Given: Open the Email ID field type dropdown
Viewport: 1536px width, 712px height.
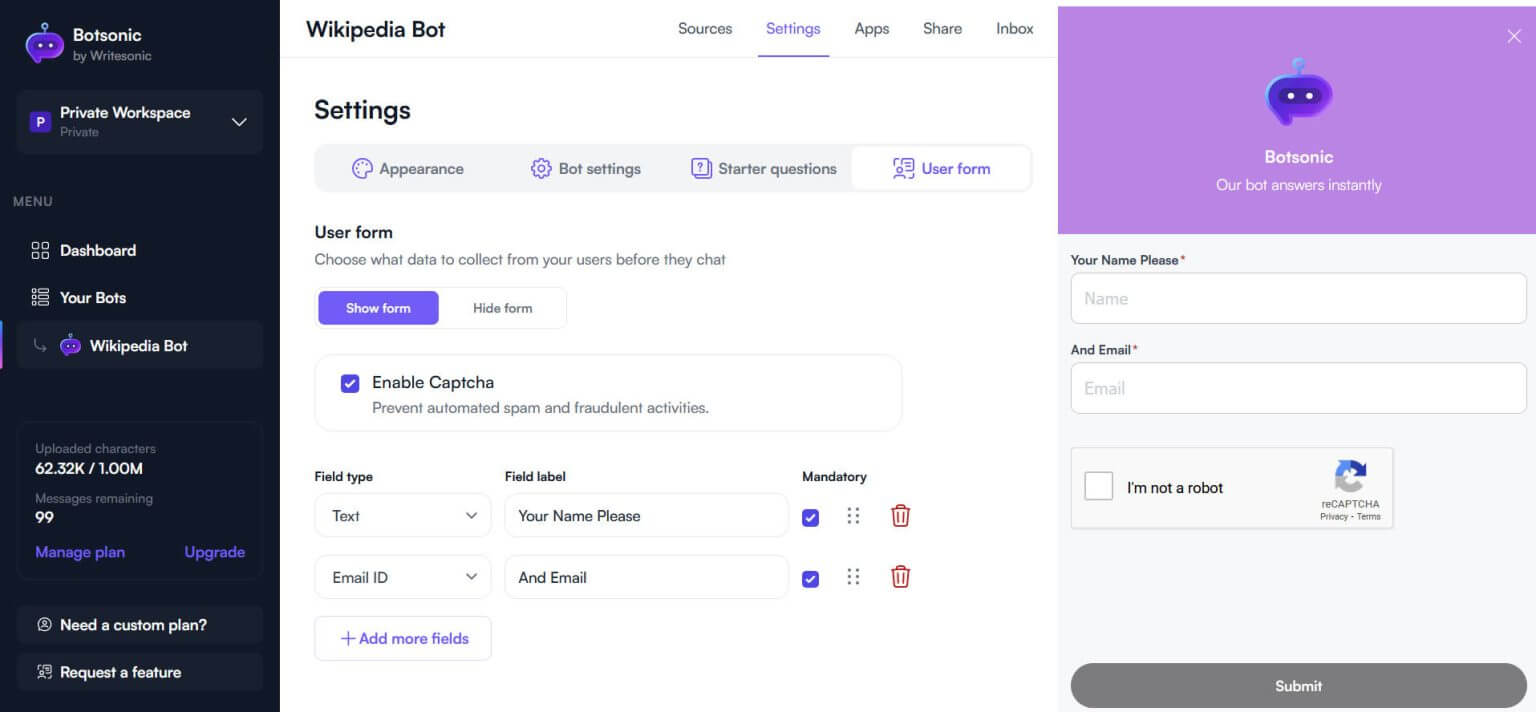Looking at the screenshot, I should [x=402, y=577].
